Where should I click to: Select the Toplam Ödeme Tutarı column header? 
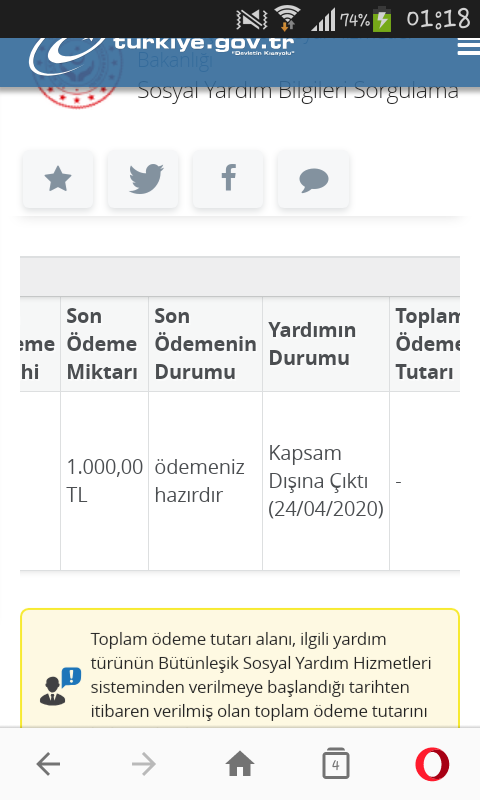[425, 344]
